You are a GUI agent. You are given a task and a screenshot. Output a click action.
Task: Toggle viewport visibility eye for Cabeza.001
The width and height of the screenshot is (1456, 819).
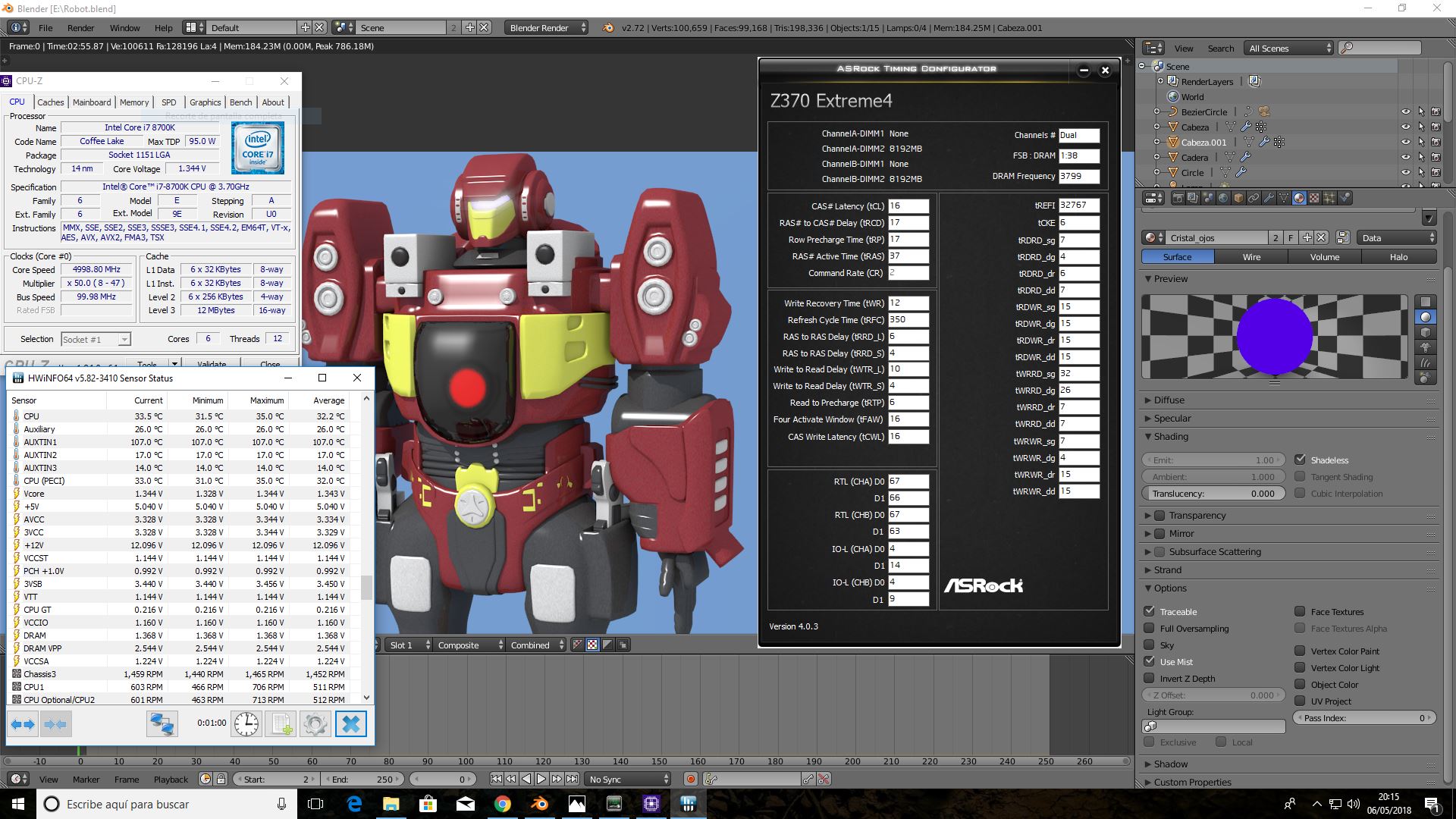[x=1406, y=143]
